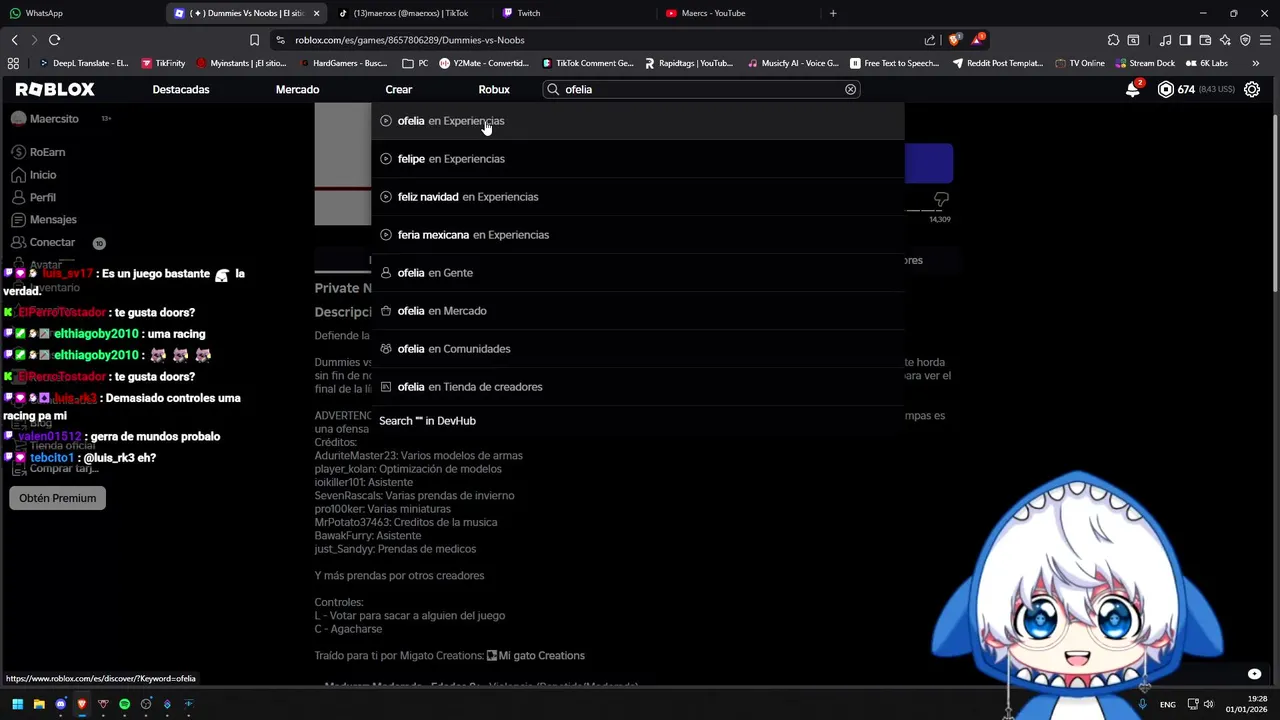Image resolution: width=1280 pixels, height=720 pixels.
Task: Reload the current page
Action: pos(54,40)
